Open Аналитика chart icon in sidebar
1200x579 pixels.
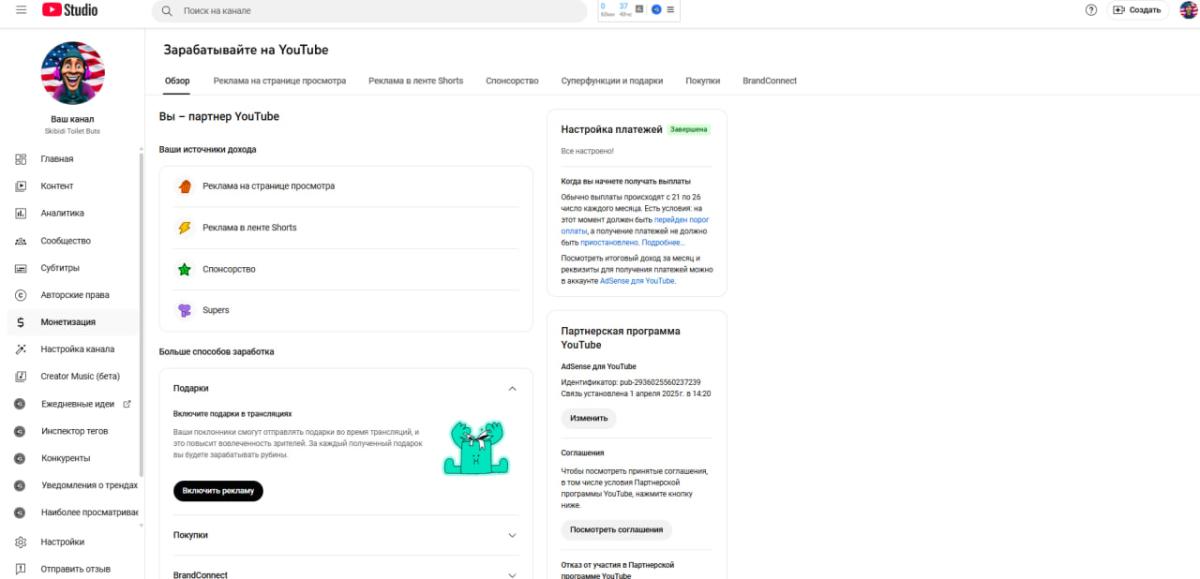[20, 213]
